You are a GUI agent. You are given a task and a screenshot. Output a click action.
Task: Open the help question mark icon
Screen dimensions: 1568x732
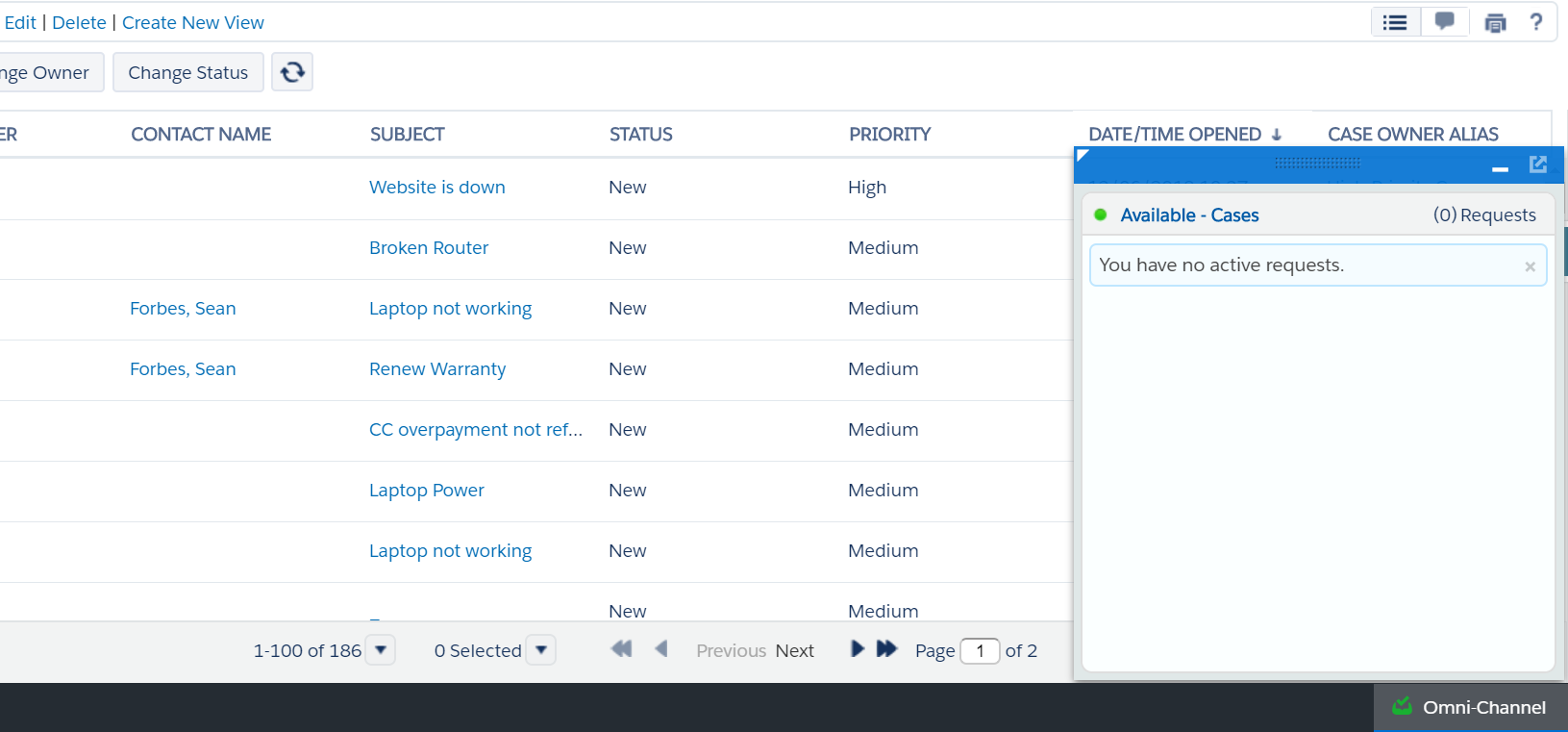pos(1536,21)
